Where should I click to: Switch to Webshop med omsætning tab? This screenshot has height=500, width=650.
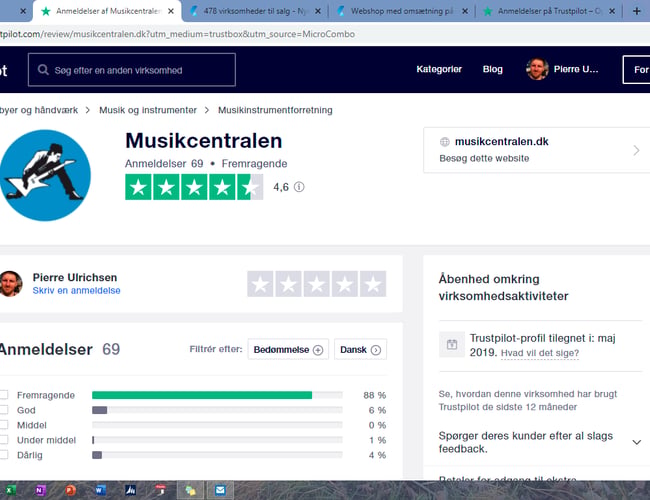402,11
